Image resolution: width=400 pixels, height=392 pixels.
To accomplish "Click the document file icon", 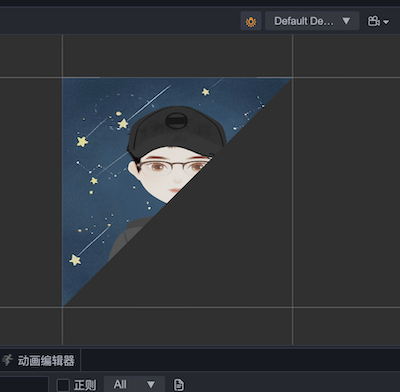I will [179, 385].
